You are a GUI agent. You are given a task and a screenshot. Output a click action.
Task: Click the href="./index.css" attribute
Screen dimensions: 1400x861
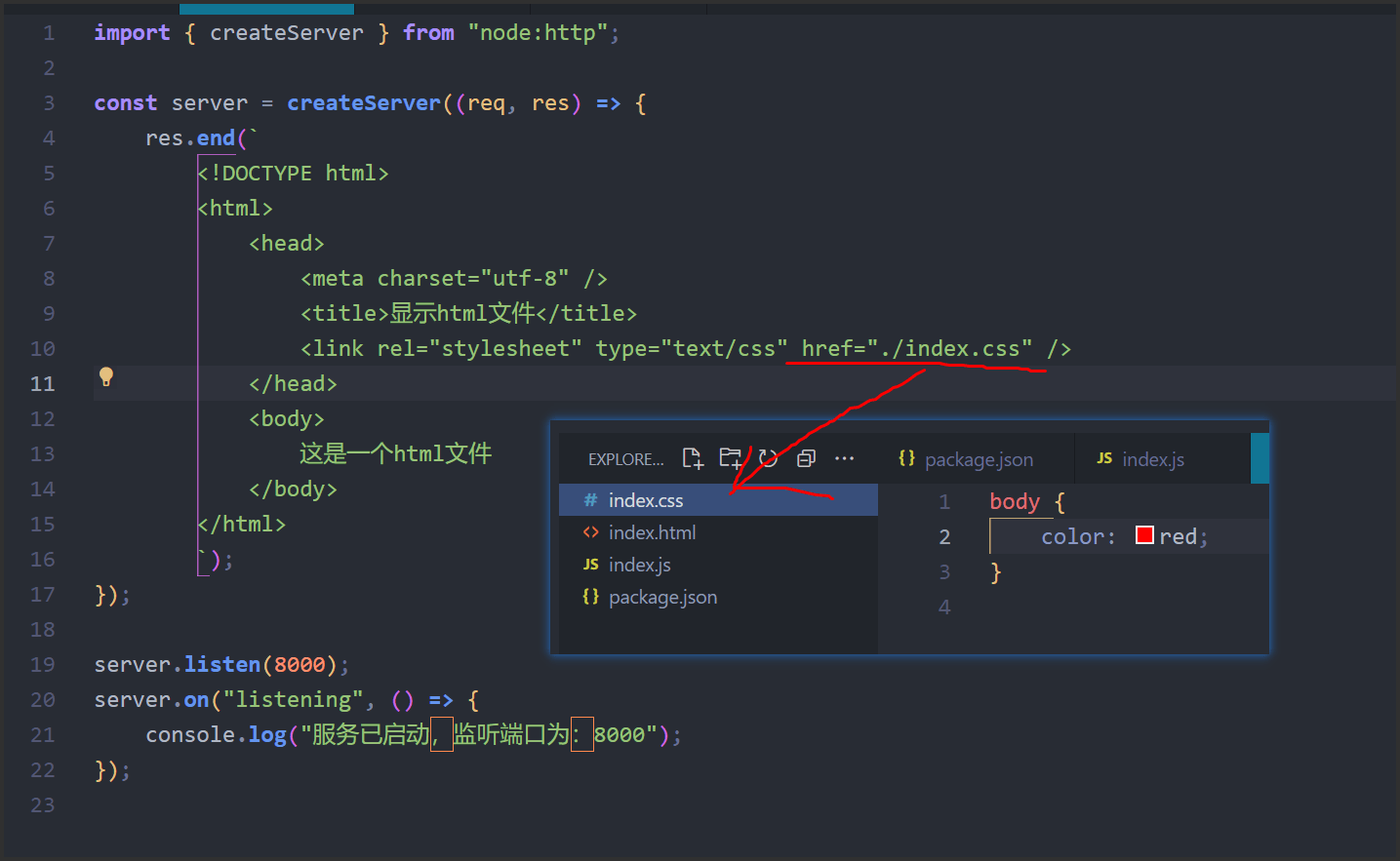[917, 348]
